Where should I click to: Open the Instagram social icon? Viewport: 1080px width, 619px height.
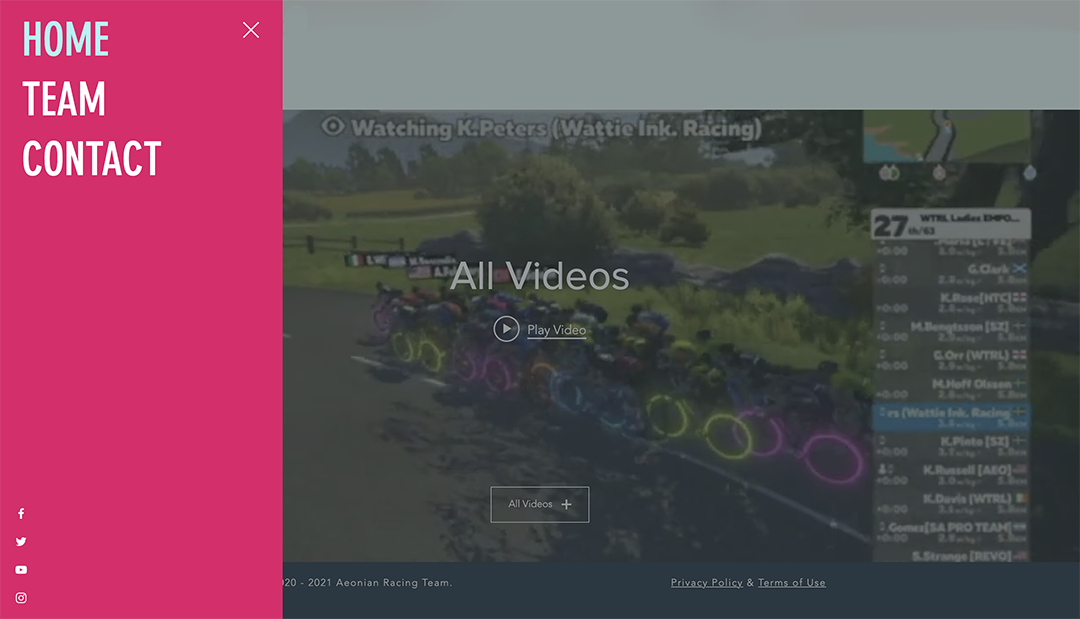tap(21, 598)
